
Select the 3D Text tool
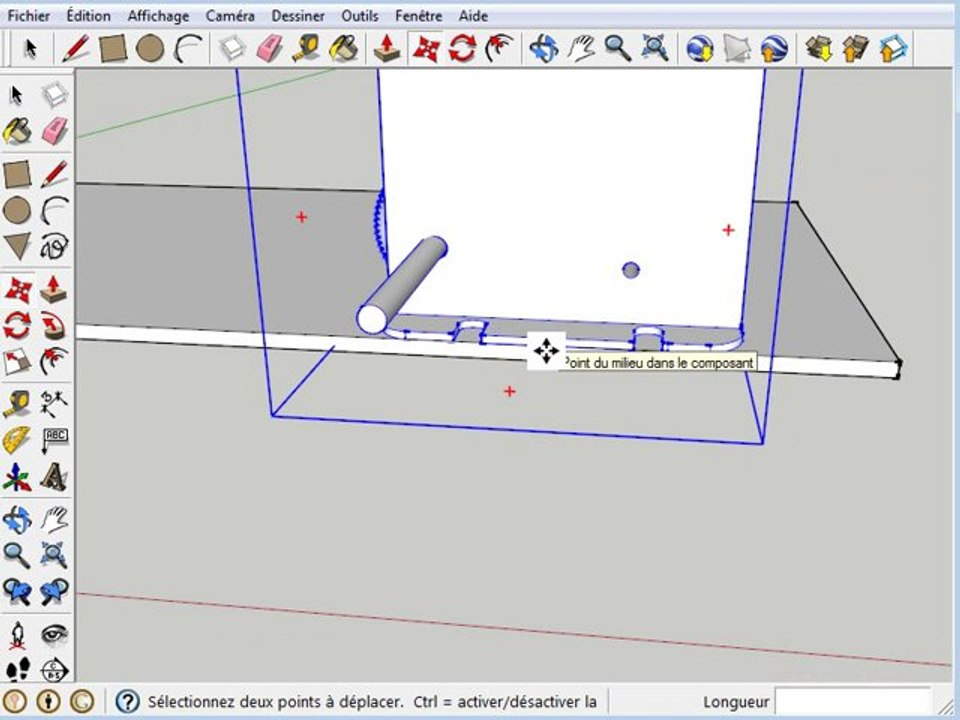[54, 477]
